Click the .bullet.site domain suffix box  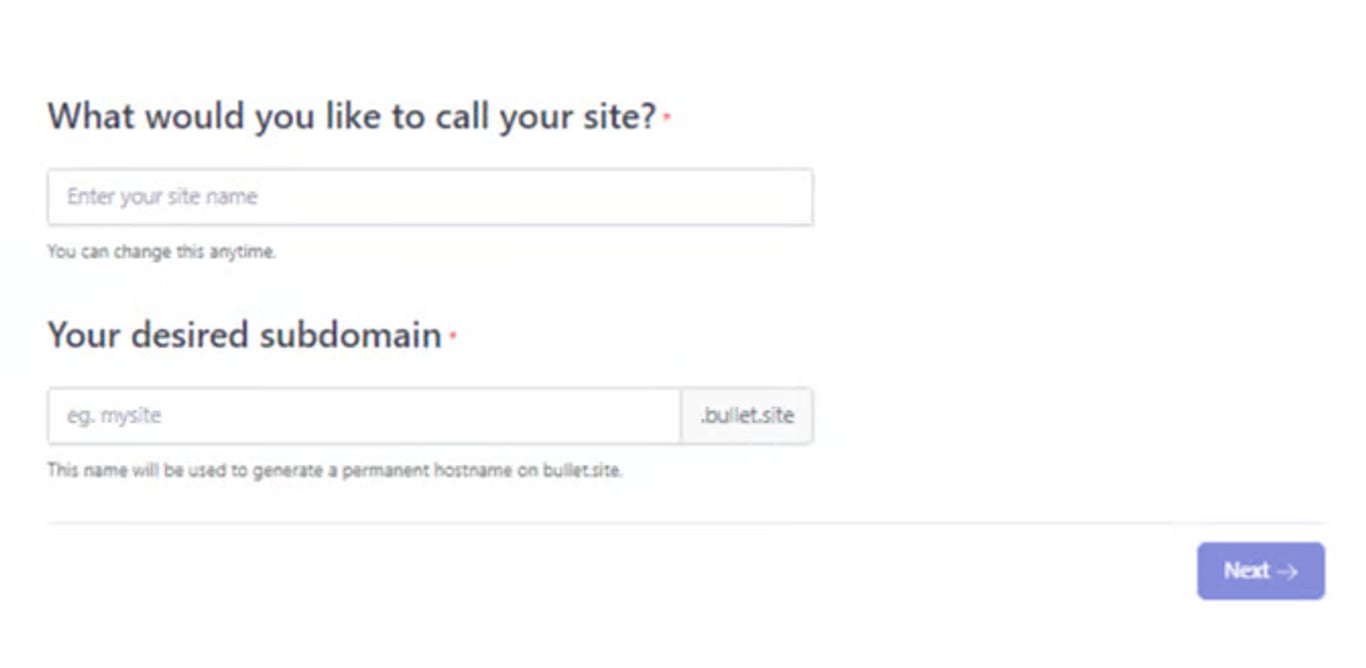(747, 416)
